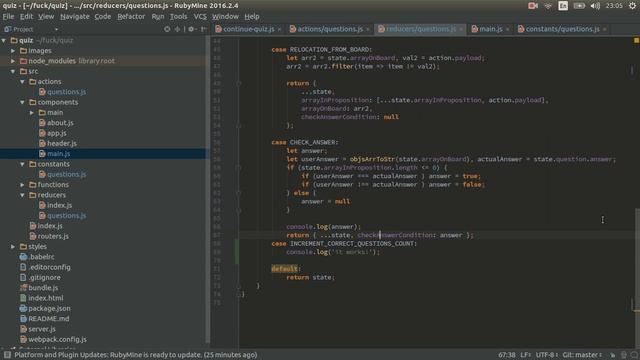
Task: Collapse the quiz root folder
Action: (4, 40)
